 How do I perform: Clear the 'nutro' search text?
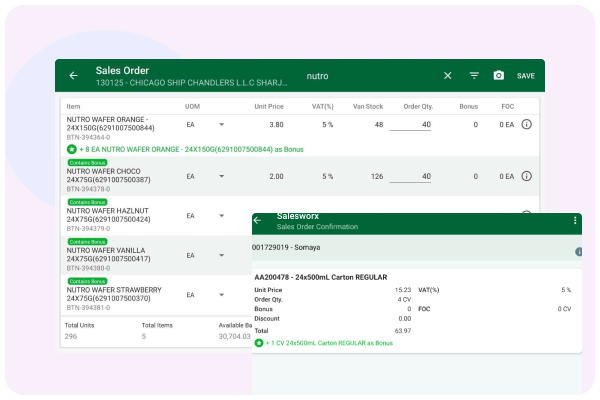coord(447,76)
